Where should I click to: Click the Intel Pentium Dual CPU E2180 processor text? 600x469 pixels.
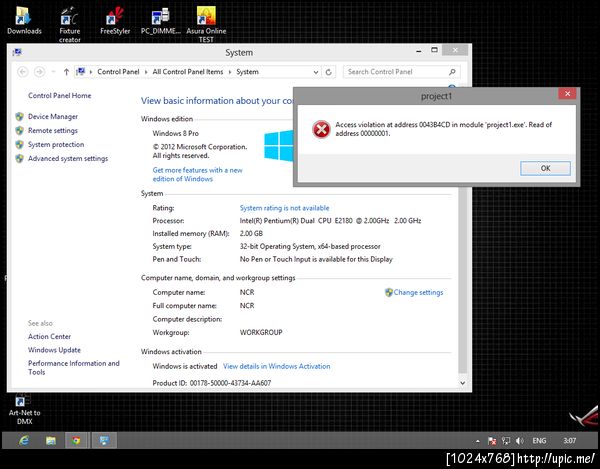point(330,221)
